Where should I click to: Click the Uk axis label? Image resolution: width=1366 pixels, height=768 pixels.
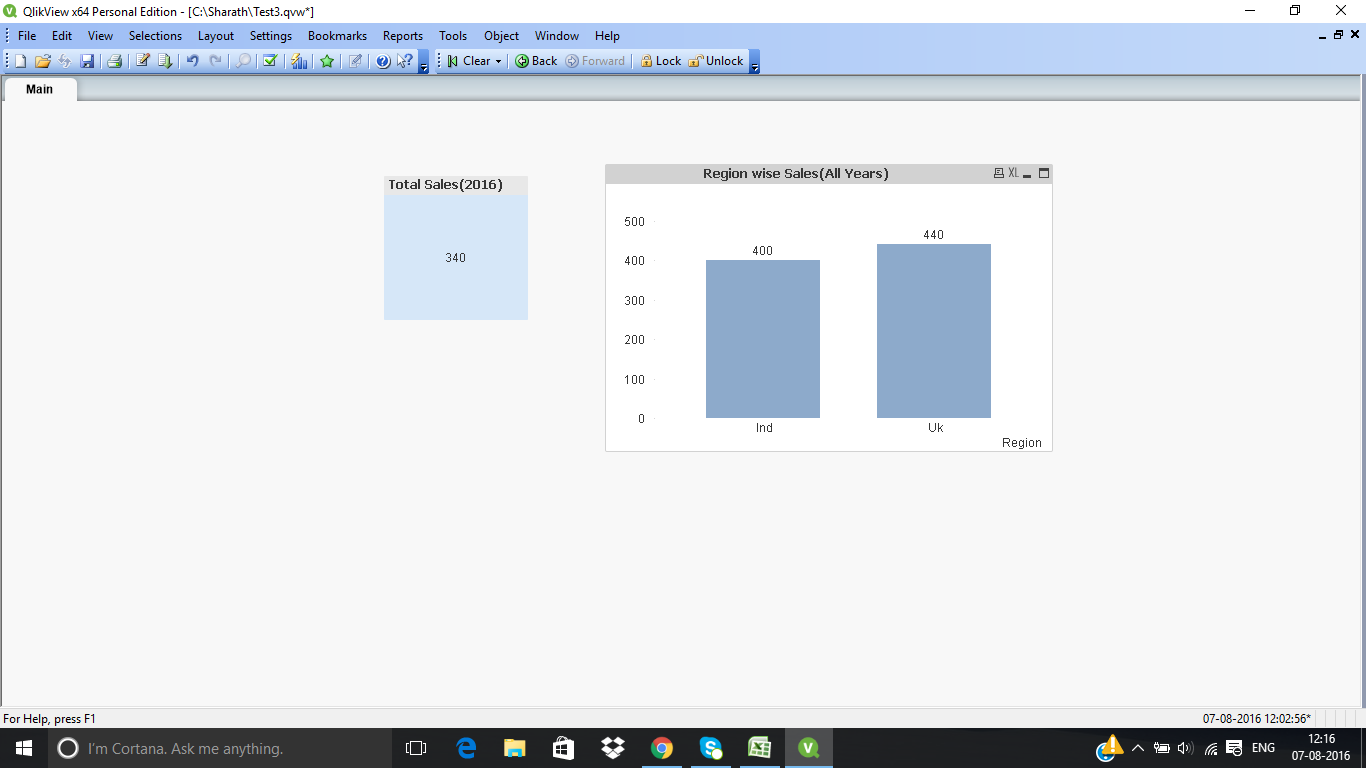(x=936, y=428)
